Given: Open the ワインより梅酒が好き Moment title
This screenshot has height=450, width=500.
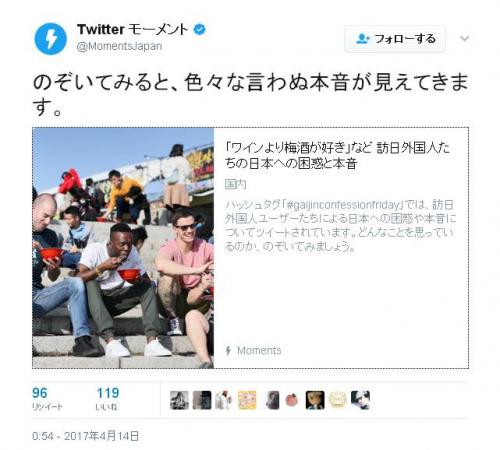Looking at the screenshot, I should (337, 155).
